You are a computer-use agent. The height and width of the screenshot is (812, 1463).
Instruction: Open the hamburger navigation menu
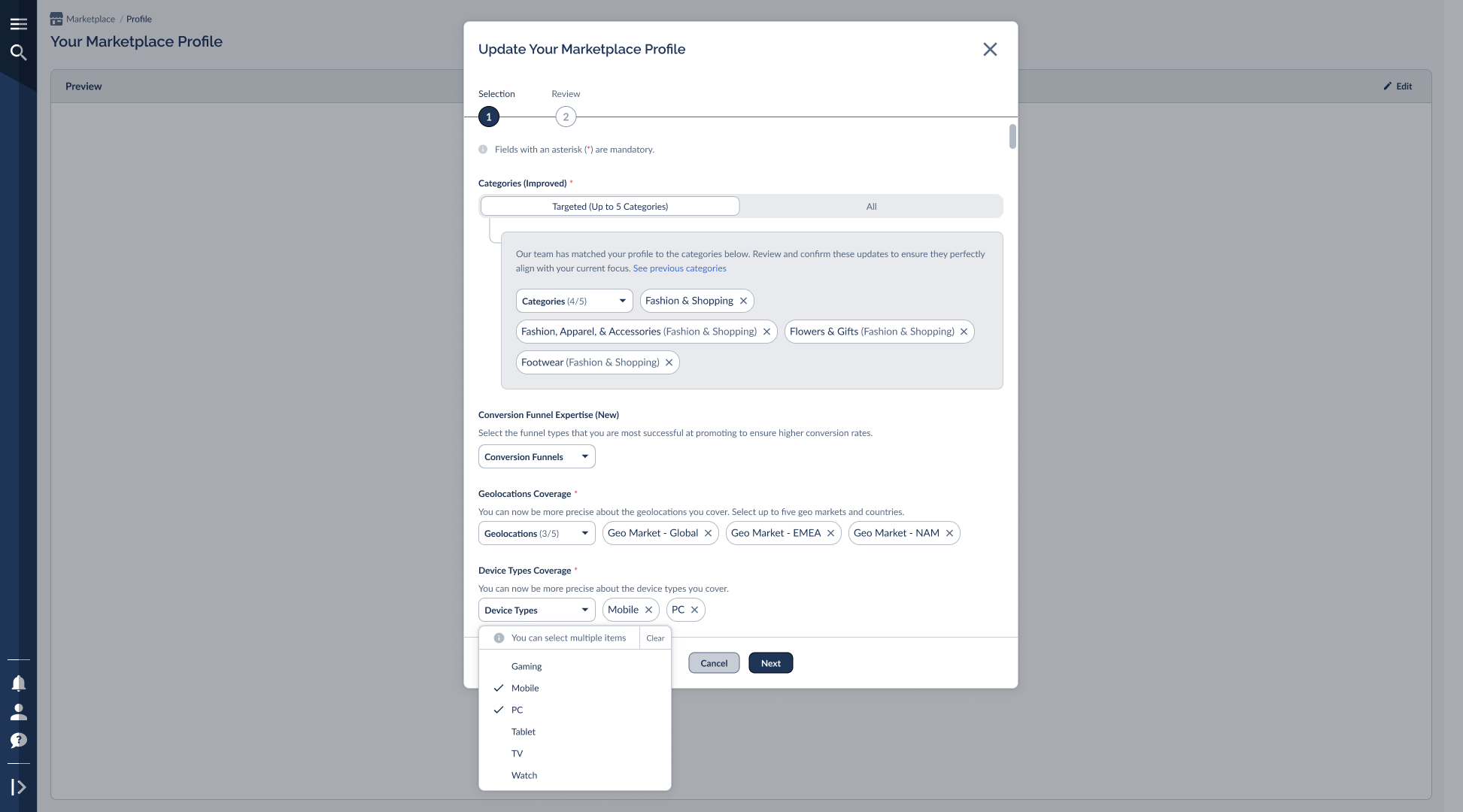[x=19, y=23]
